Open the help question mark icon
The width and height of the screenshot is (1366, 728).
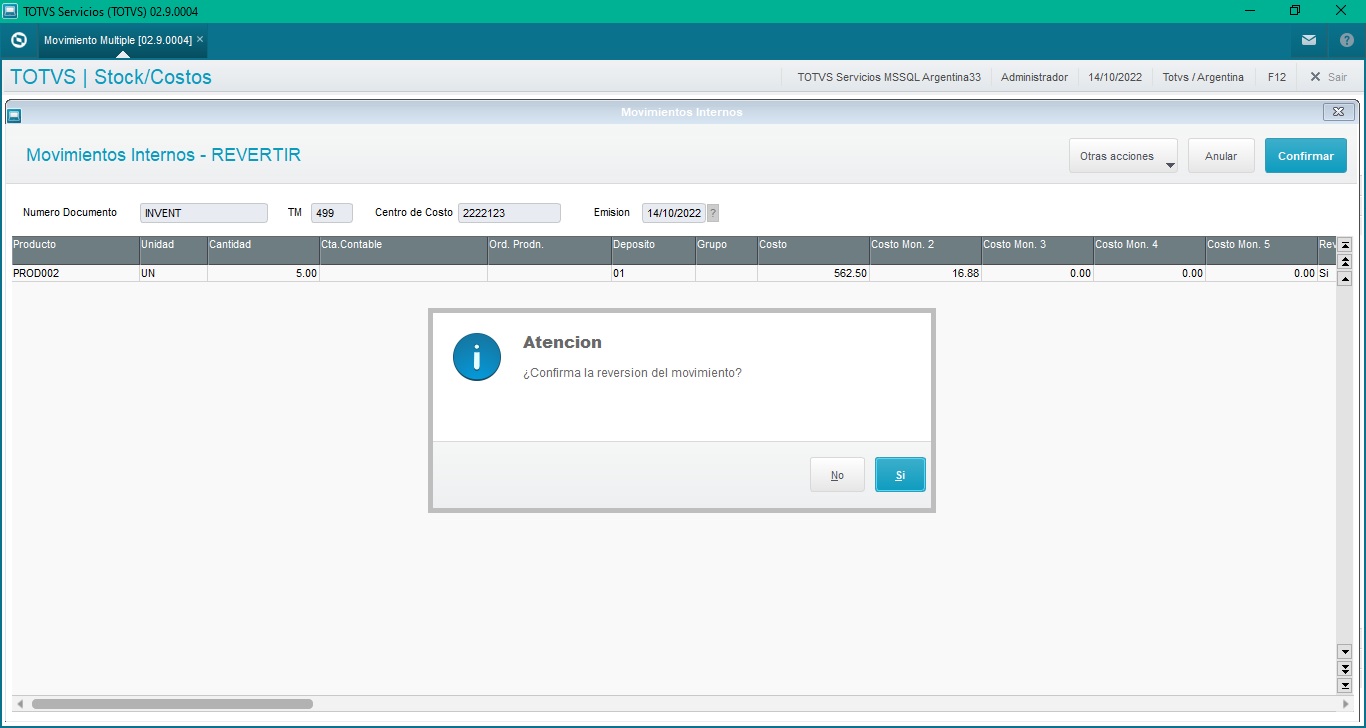tap(1346, 40)
